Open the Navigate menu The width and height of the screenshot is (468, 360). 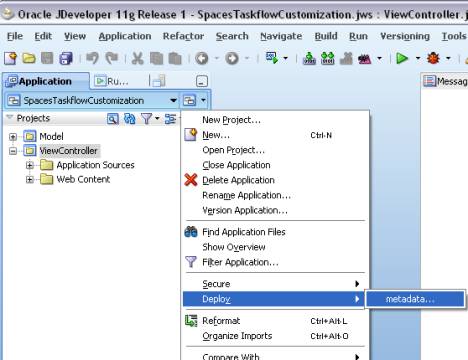pos(281,36)
